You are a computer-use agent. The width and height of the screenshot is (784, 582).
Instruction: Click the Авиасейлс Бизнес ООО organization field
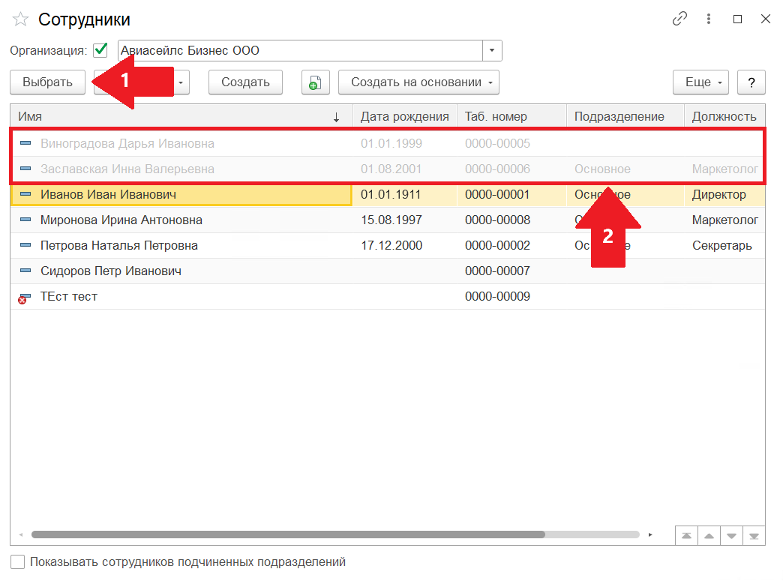point(300,51)
